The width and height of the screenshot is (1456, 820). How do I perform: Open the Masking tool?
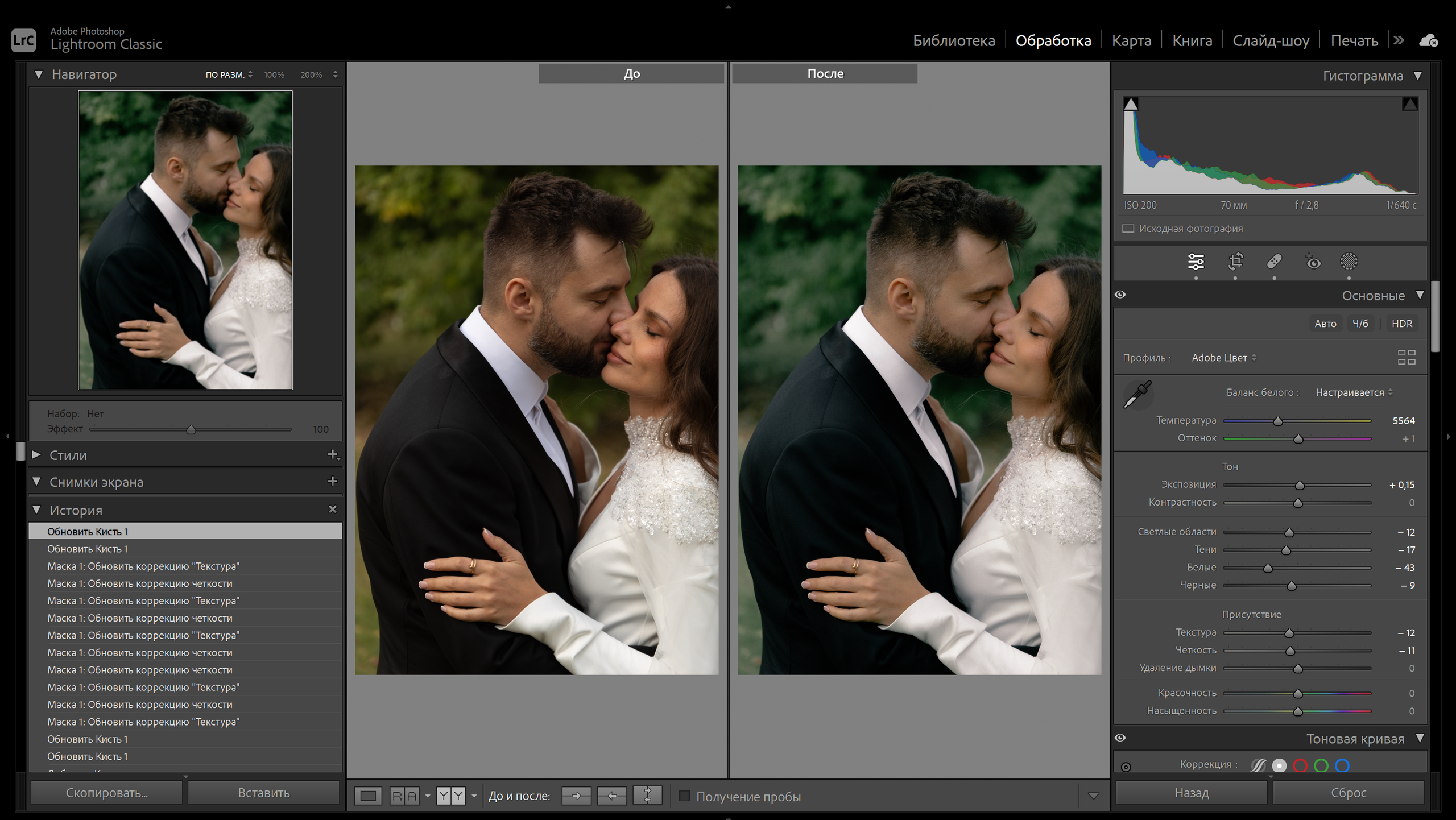click(1349, 262)
